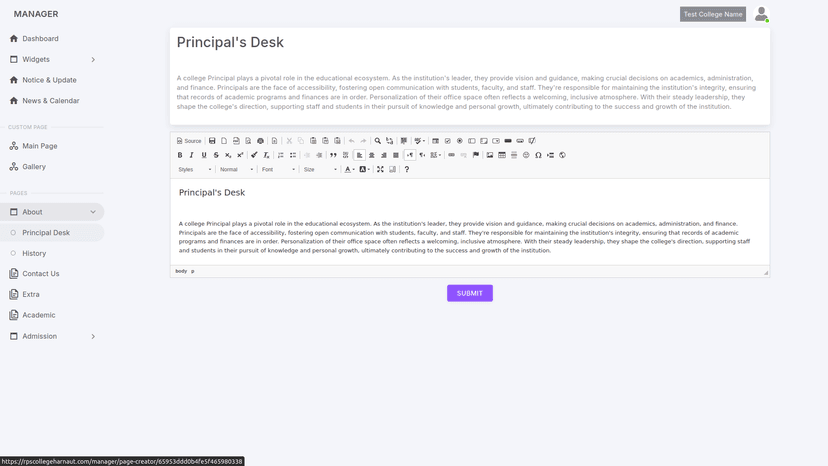
Task: Insert a form checkbox element icon
Action: 448,141
